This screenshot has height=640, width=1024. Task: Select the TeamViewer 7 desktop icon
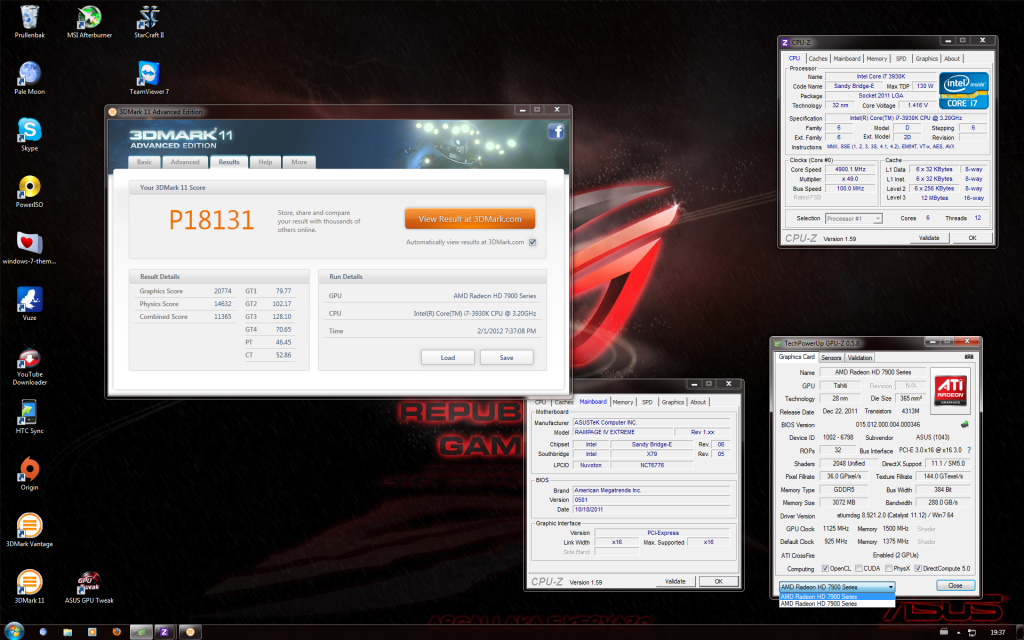tap(149, 78)
